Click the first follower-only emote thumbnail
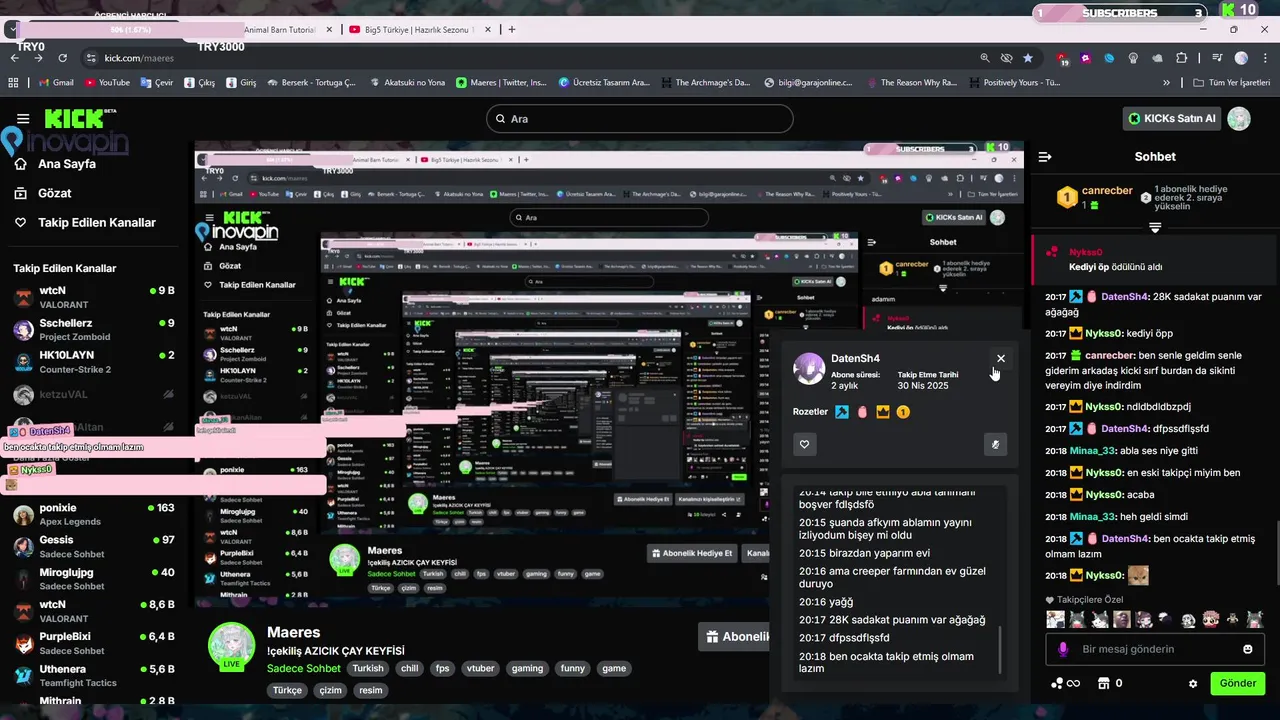This screenshot has width=1280, height=720. (1055, 619)
